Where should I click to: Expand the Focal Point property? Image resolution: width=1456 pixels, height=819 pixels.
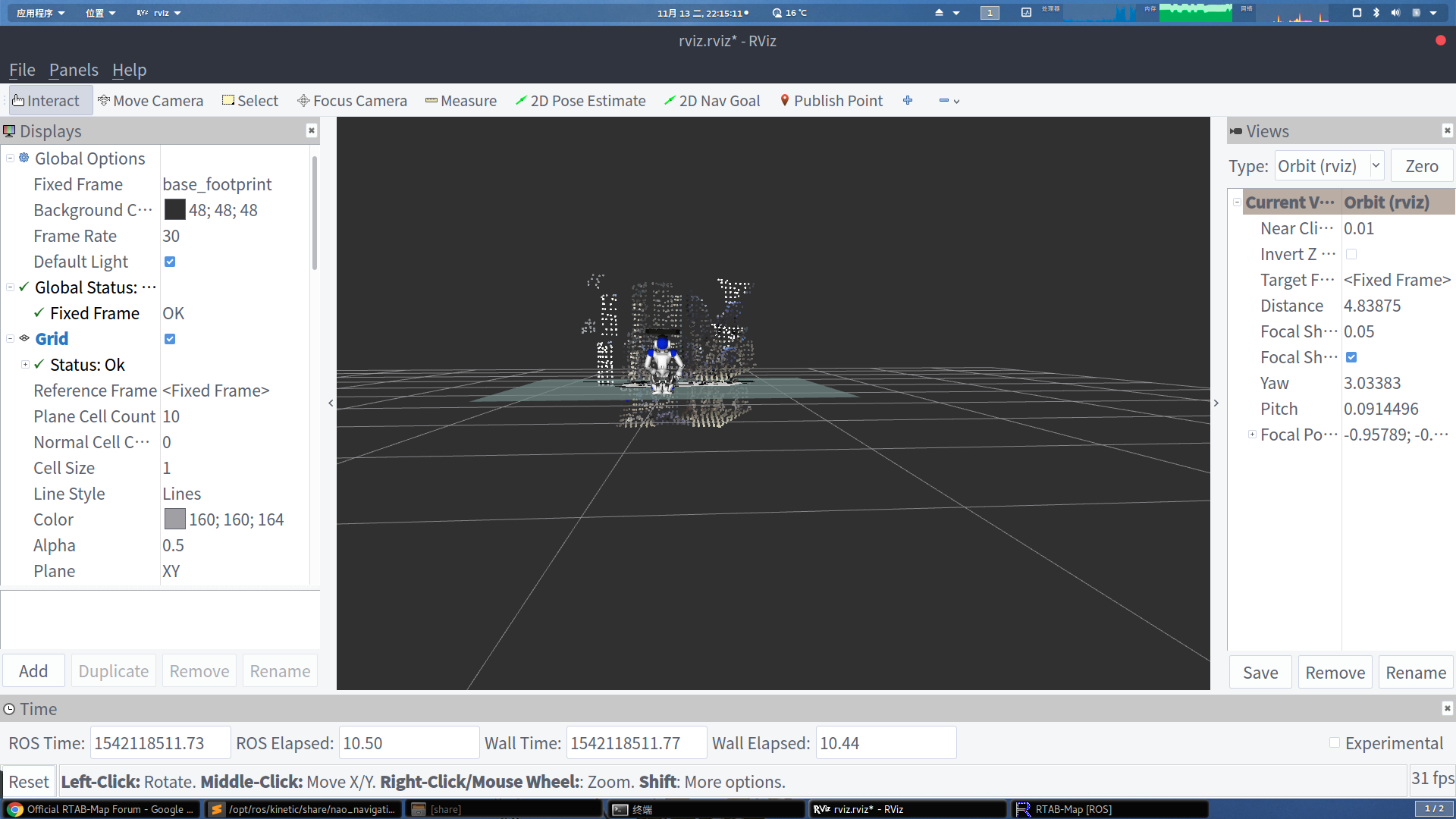[1252, 435]
